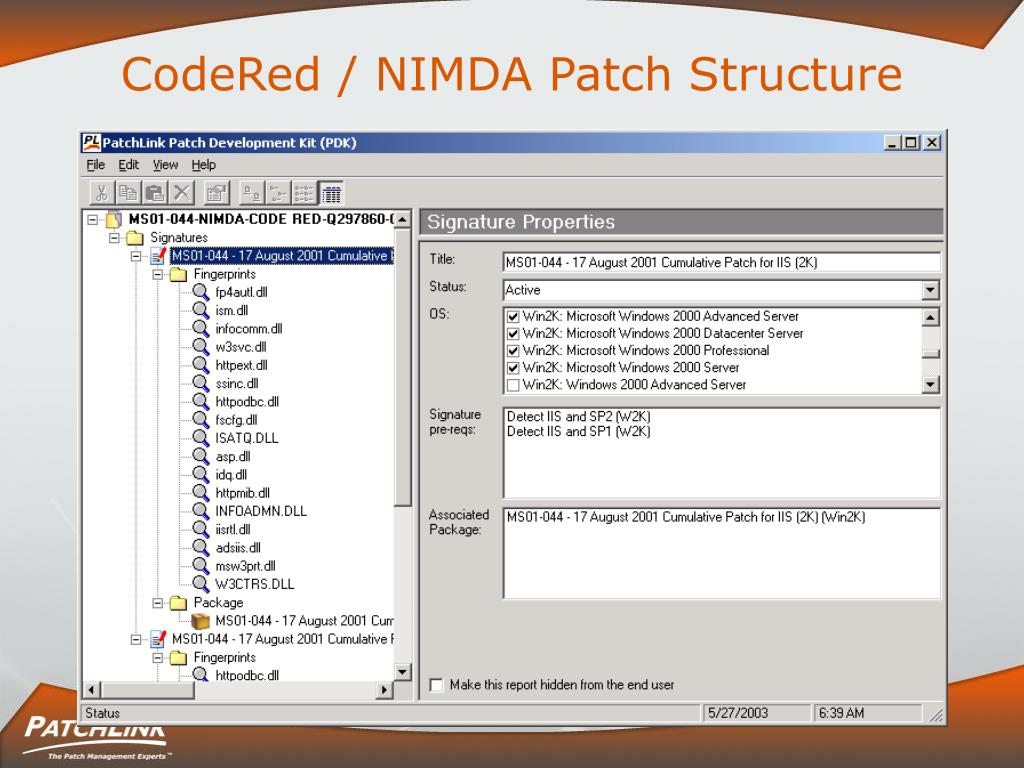Click the OS list scrollbar thumb
Viewport: 1024px width, 768px height.
[x=931, y=353]
